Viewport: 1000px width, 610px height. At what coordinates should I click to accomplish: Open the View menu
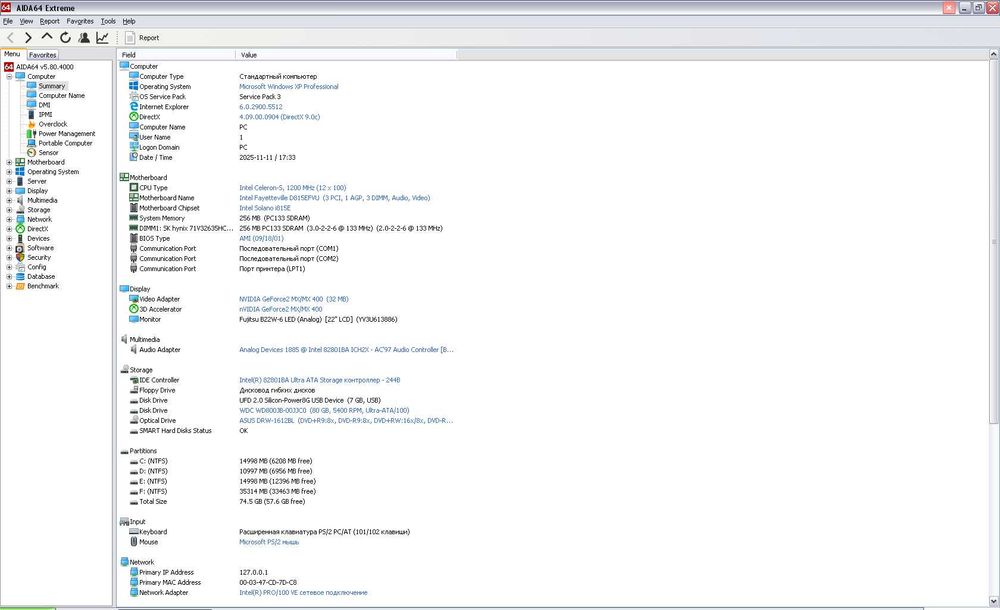26,21
